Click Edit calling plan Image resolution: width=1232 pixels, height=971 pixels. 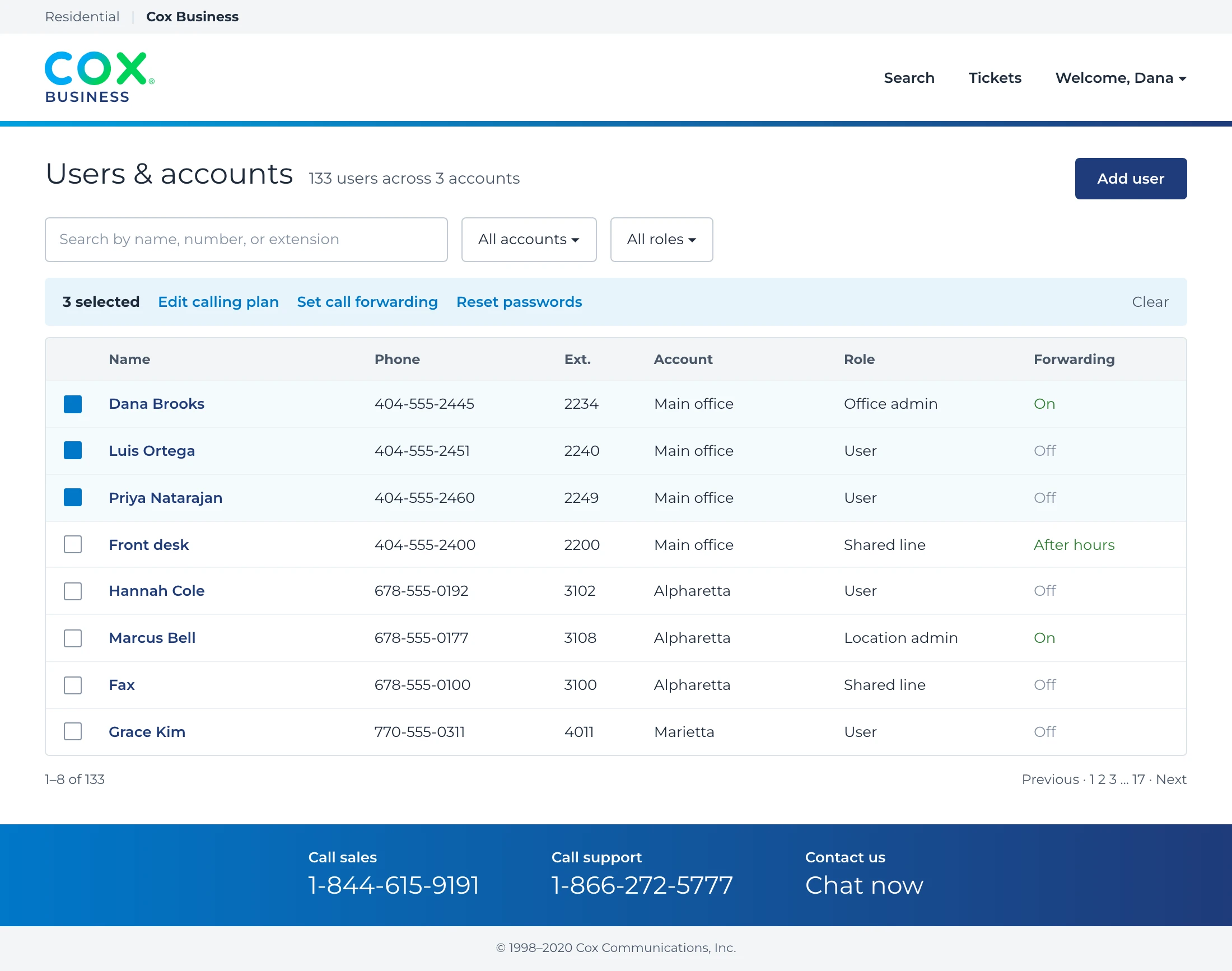pyautogui.click(x=218, y=302)
